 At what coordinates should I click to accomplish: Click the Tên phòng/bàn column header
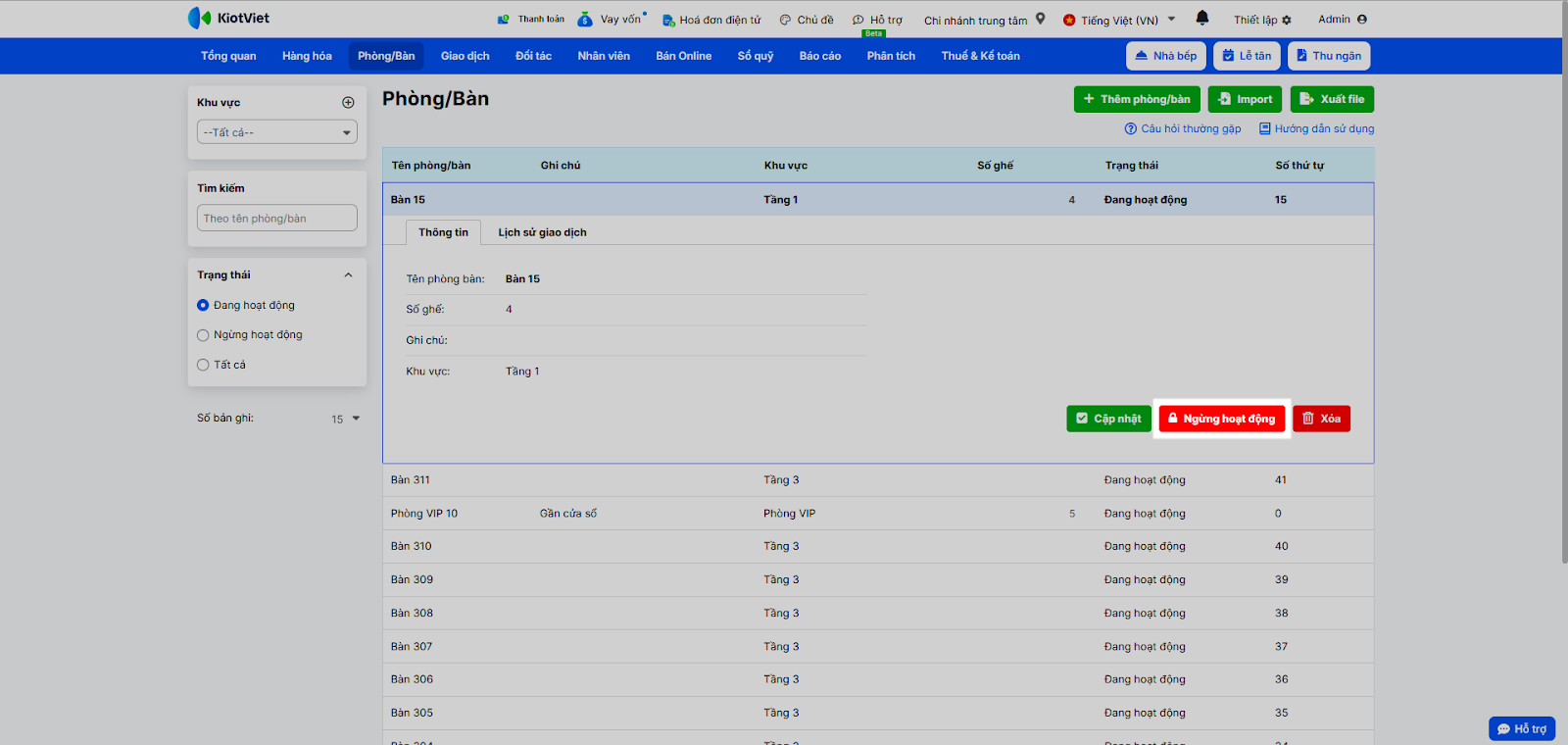pos(431,166)
